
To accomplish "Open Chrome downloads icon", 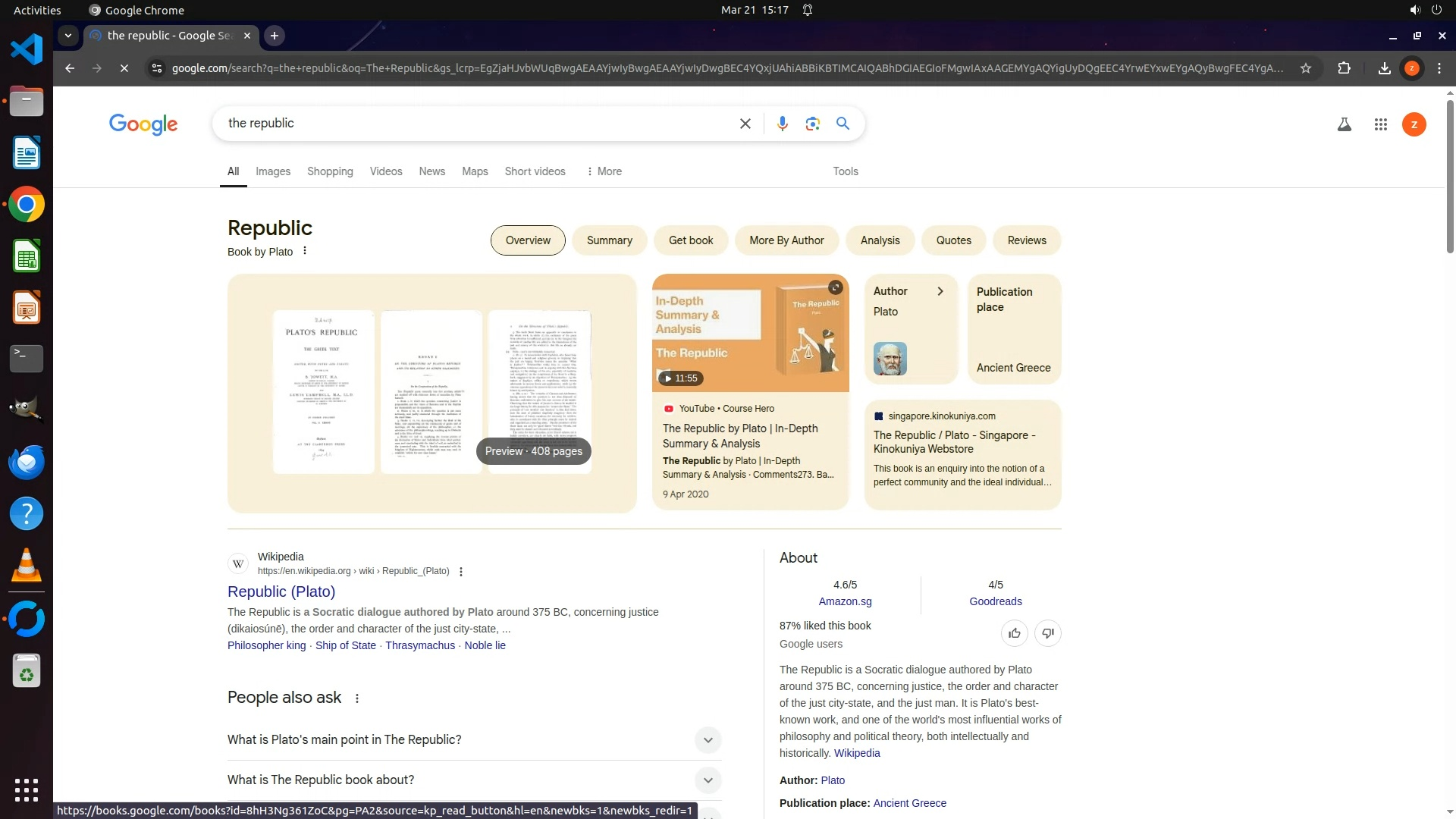I will pos(1384,68).
